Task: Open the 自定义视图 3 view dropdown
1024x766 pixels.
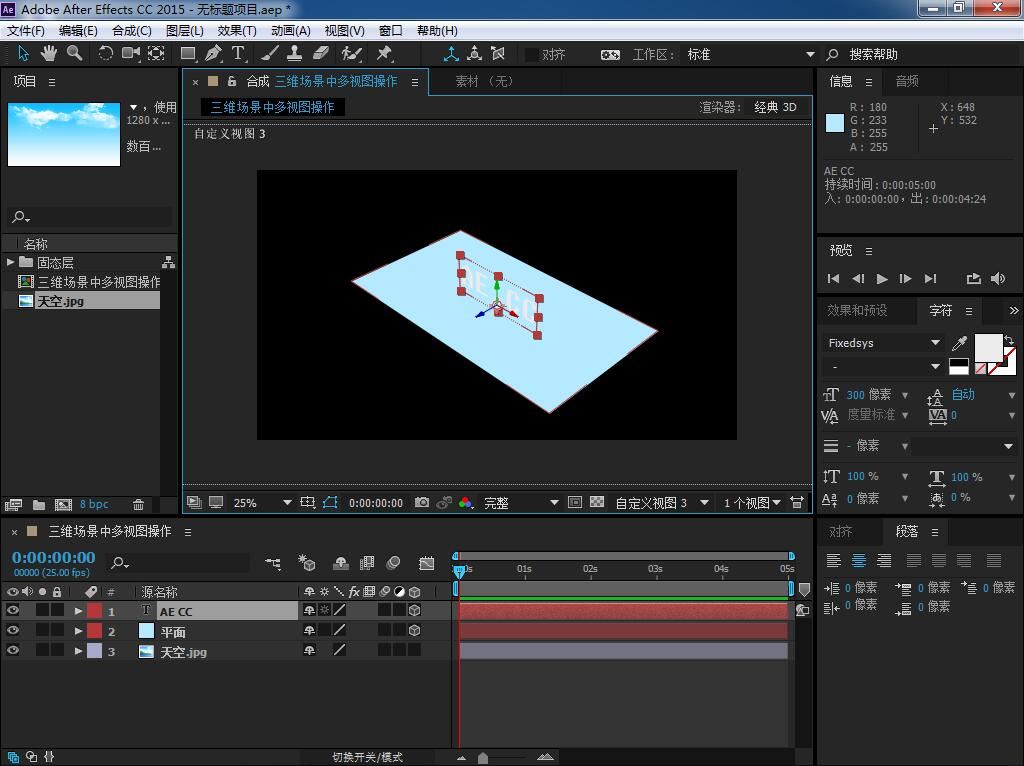Action: point(662,503)
